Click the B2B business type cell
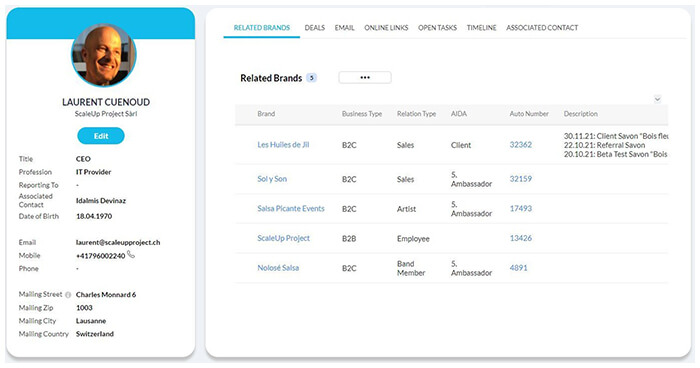This screenshot has width=700, height=368. point(349,238)
